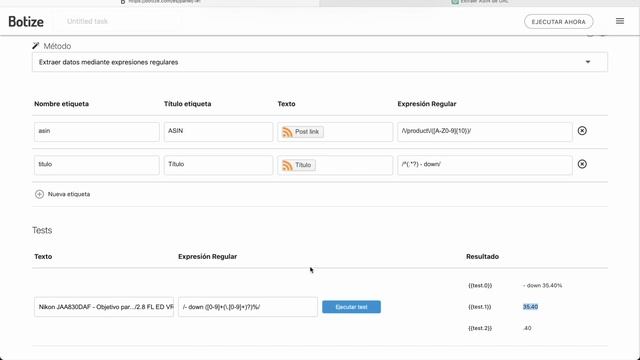The height and width of the screenshot is (360, 640).
Task: Click the Título etiqueta column header
Action: click(x=188, y=104)
